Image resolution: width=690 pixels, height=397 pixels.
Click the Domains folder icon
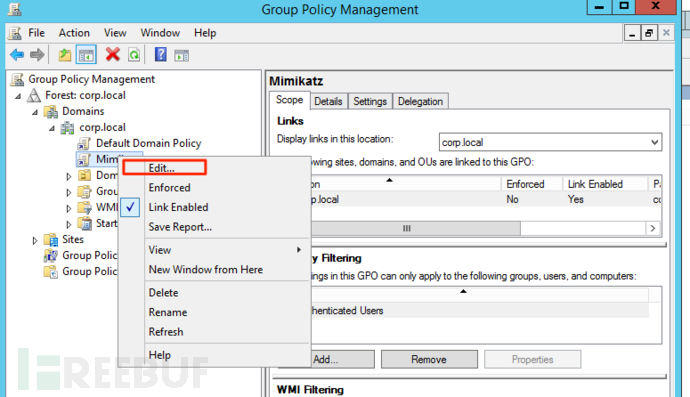coord(51,111)
